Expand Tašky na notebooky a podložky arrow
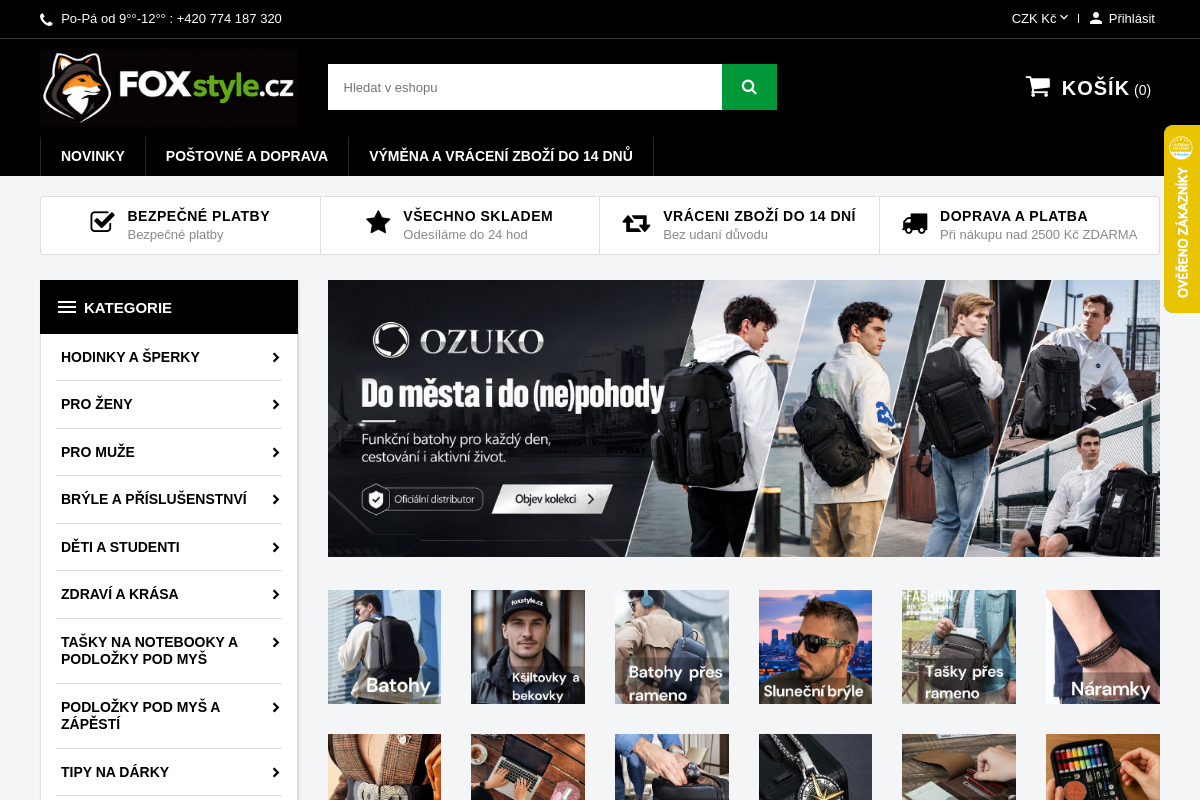The height and width of the screenshot is (800, 1200). [275, 642]
